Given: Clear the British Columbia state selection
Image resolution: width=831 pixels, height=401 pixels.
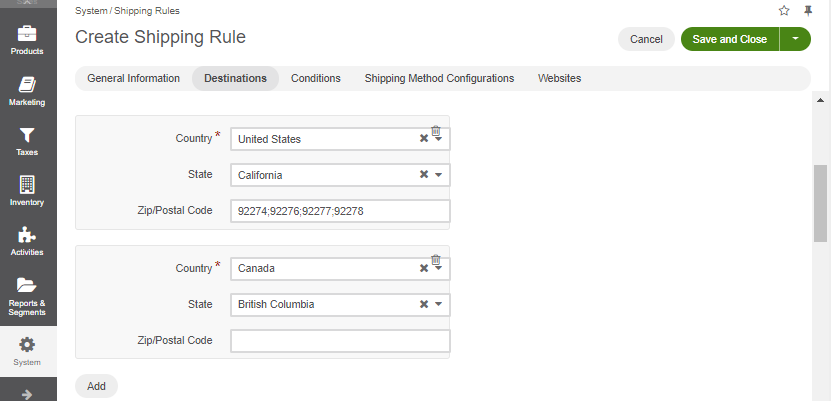Looking at the screenshot, I should (424, 304).
